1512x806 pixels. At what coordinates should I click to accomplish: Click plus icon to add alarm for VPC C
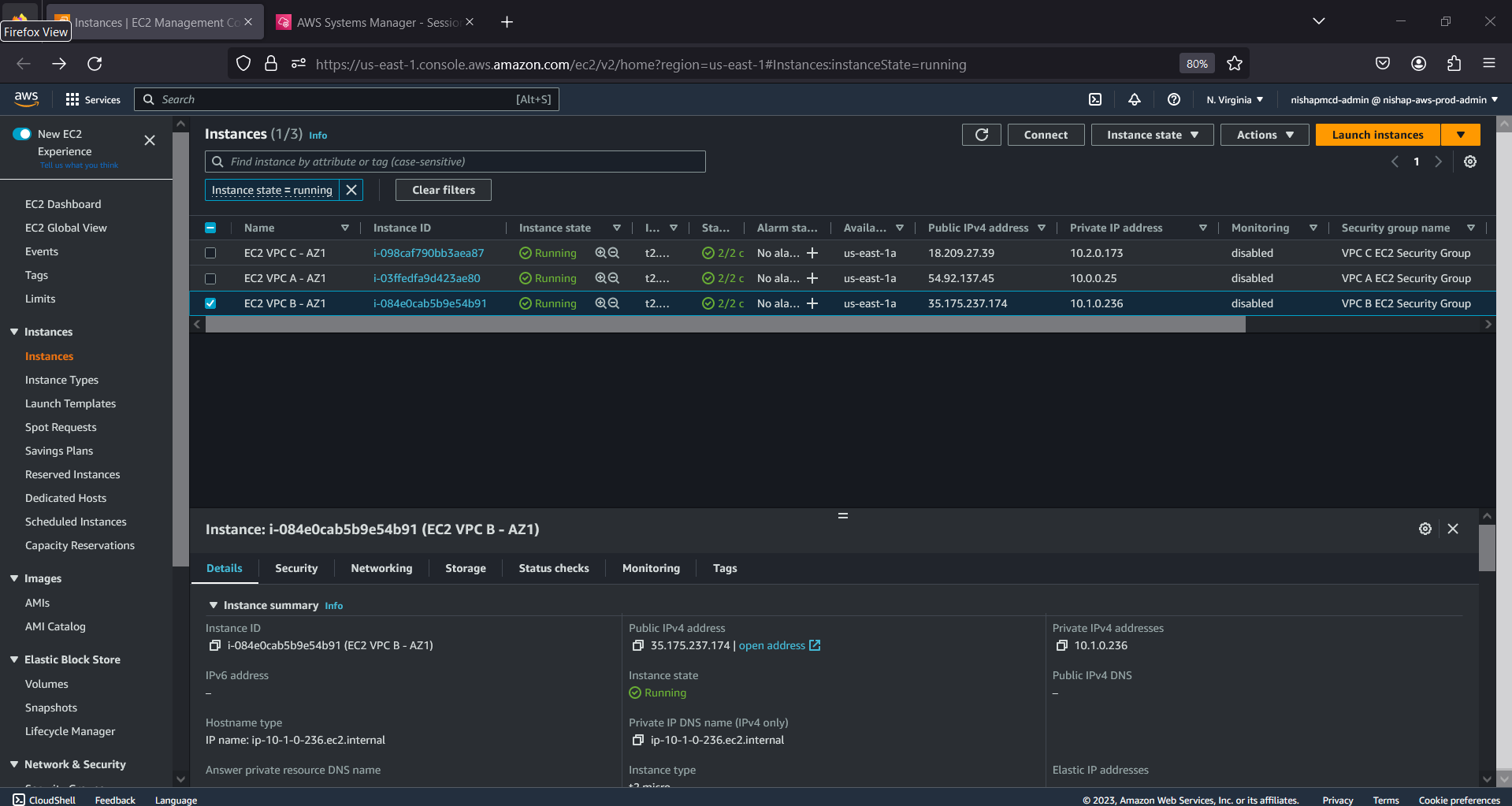[812, 253]
